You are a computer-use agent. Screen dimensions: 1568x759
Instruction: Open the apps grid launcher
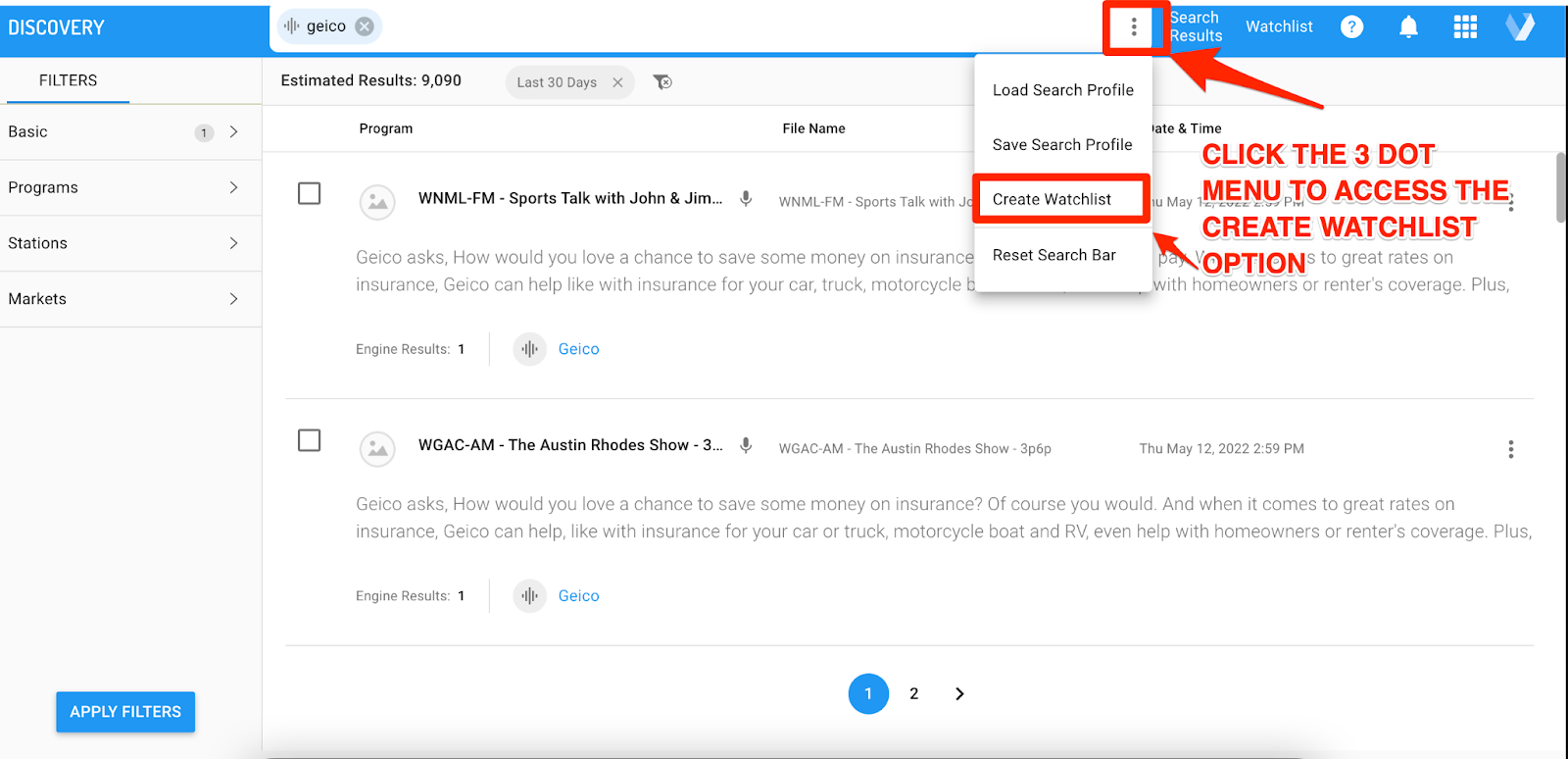coord(1465,26)
